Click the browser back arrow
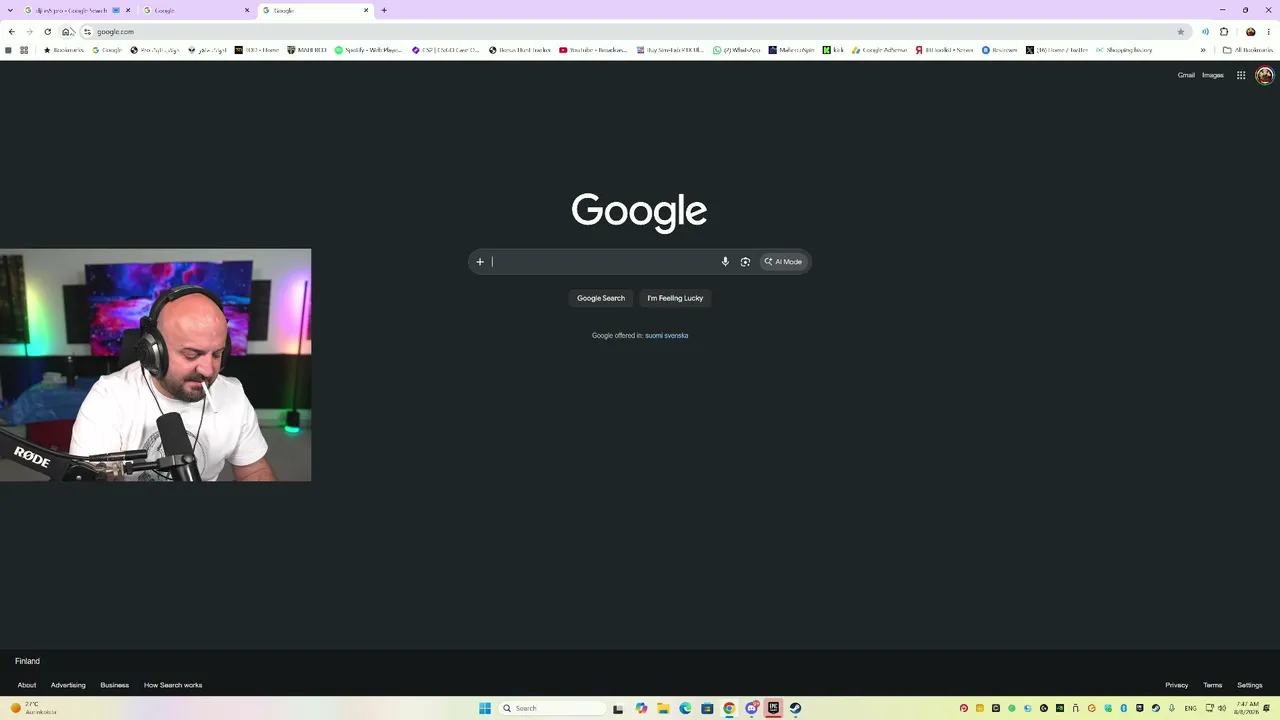The width and height of the screenshot is (1280, 720). [11, 32]
